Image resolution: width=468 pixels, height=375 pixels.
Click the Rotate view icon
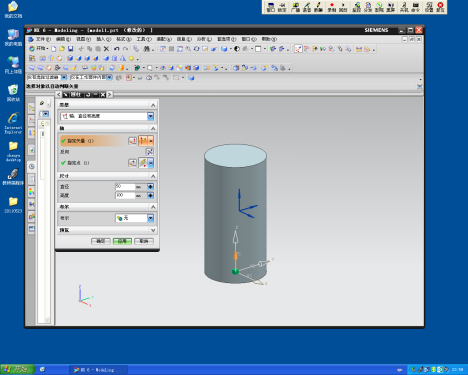[196, 49]
